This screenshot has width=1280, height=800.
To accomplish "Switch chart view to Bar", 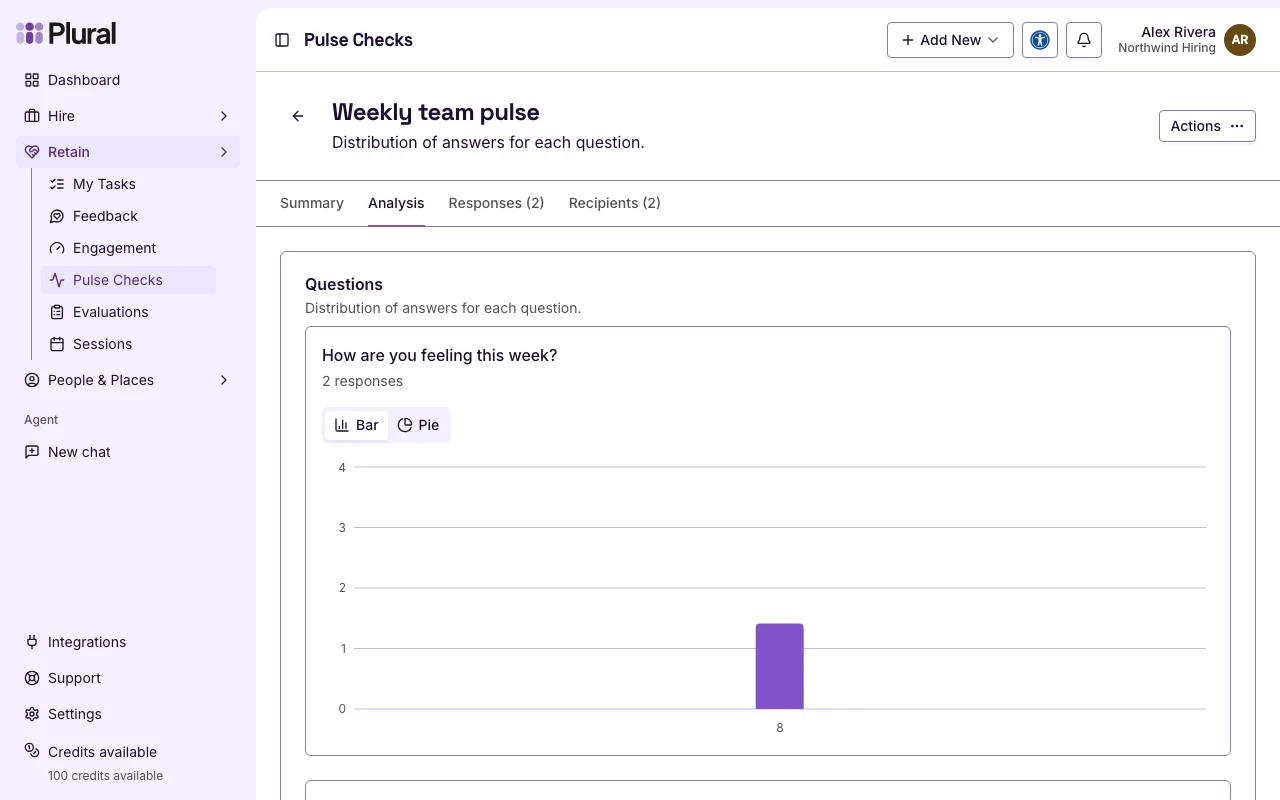I will point(356,425).
